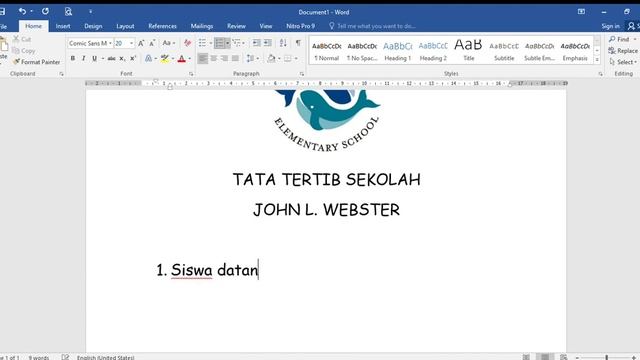Click the Borders icon
Screen dimensions: 640x360
point(288,58)
